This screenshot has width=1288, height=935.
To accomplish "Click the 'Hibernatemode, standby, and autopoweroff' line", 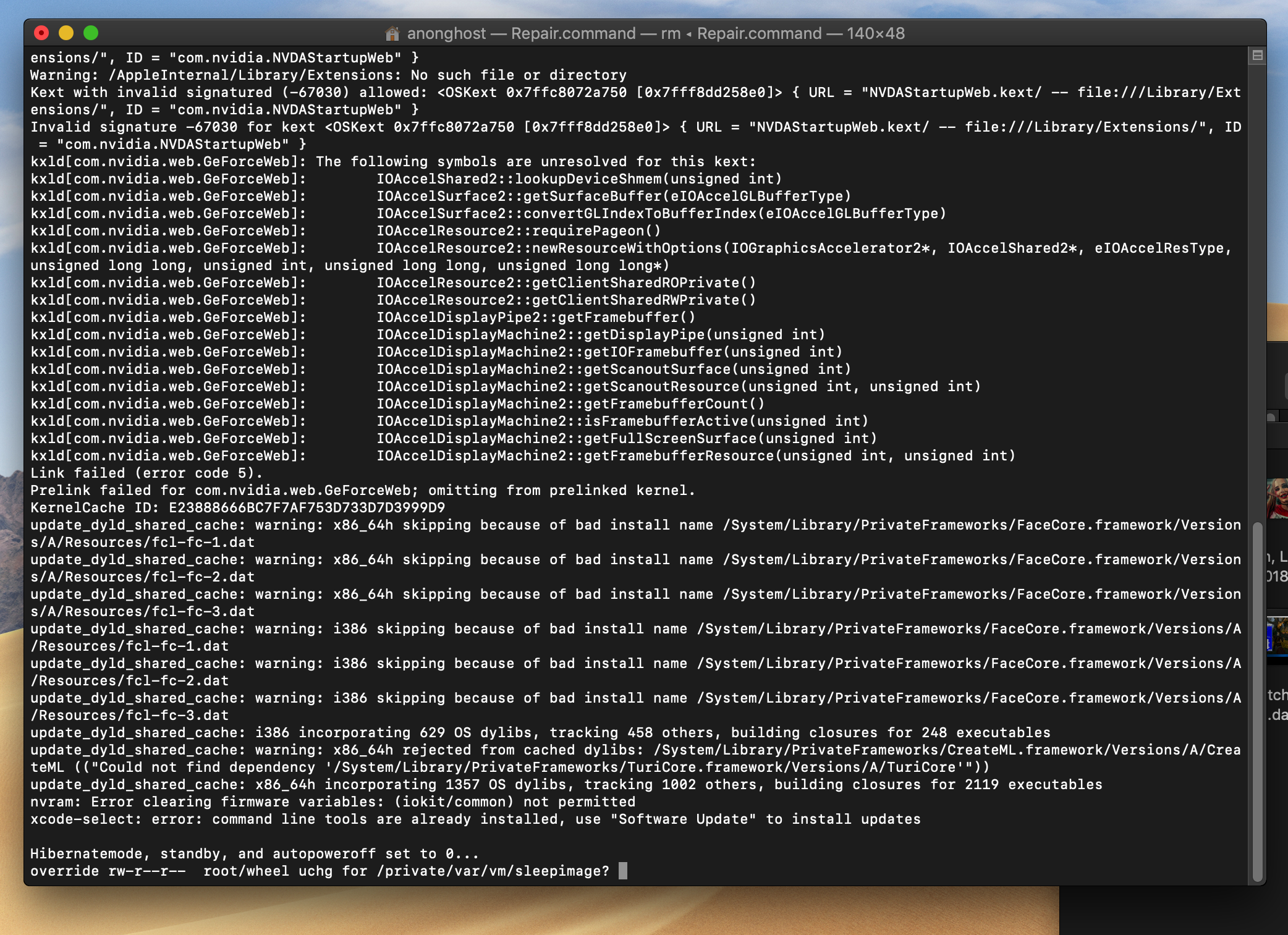I will (254, 853).
